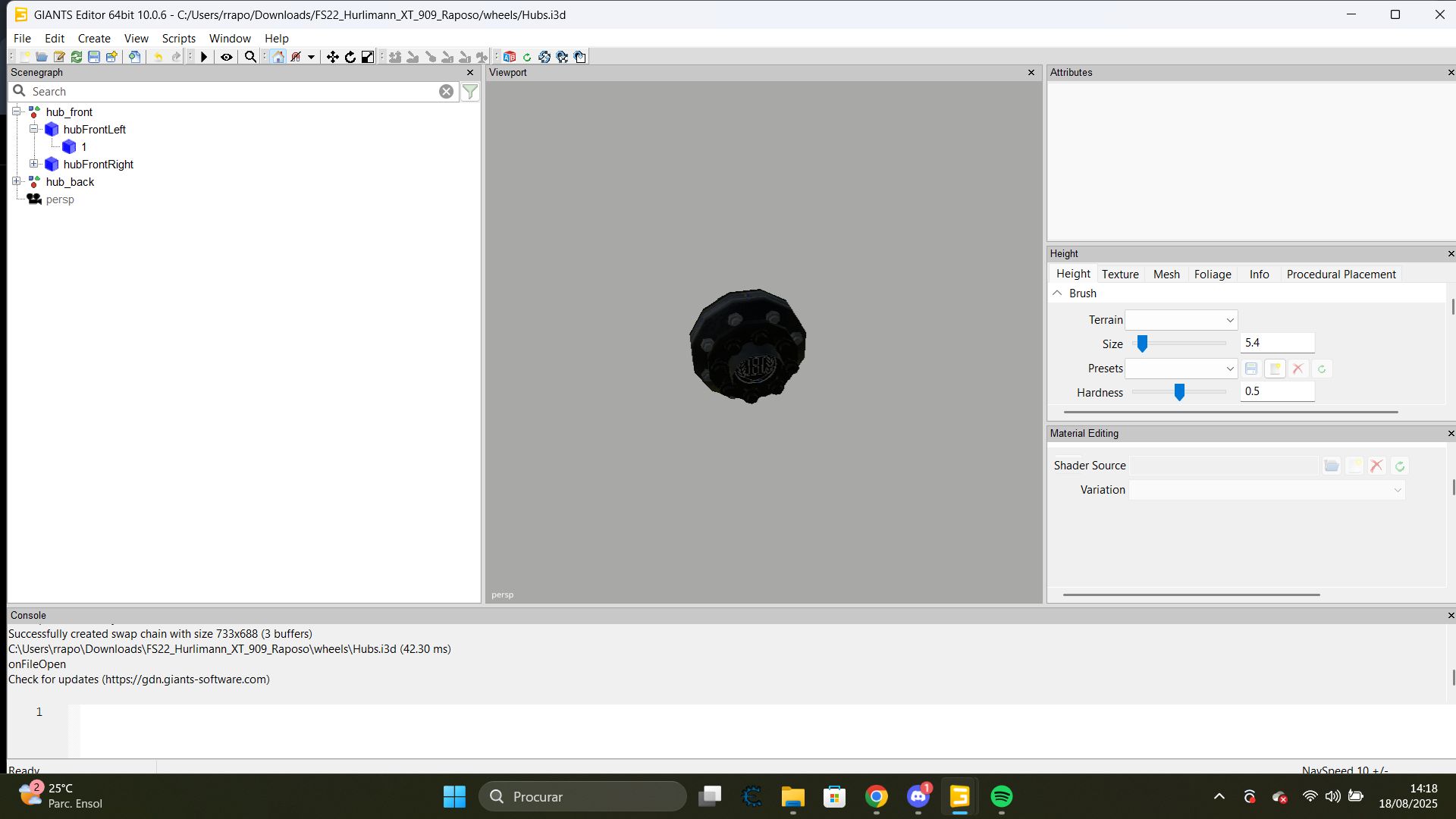Close the Scenegraph panel

pyautogui.click(x=470, y=73)
